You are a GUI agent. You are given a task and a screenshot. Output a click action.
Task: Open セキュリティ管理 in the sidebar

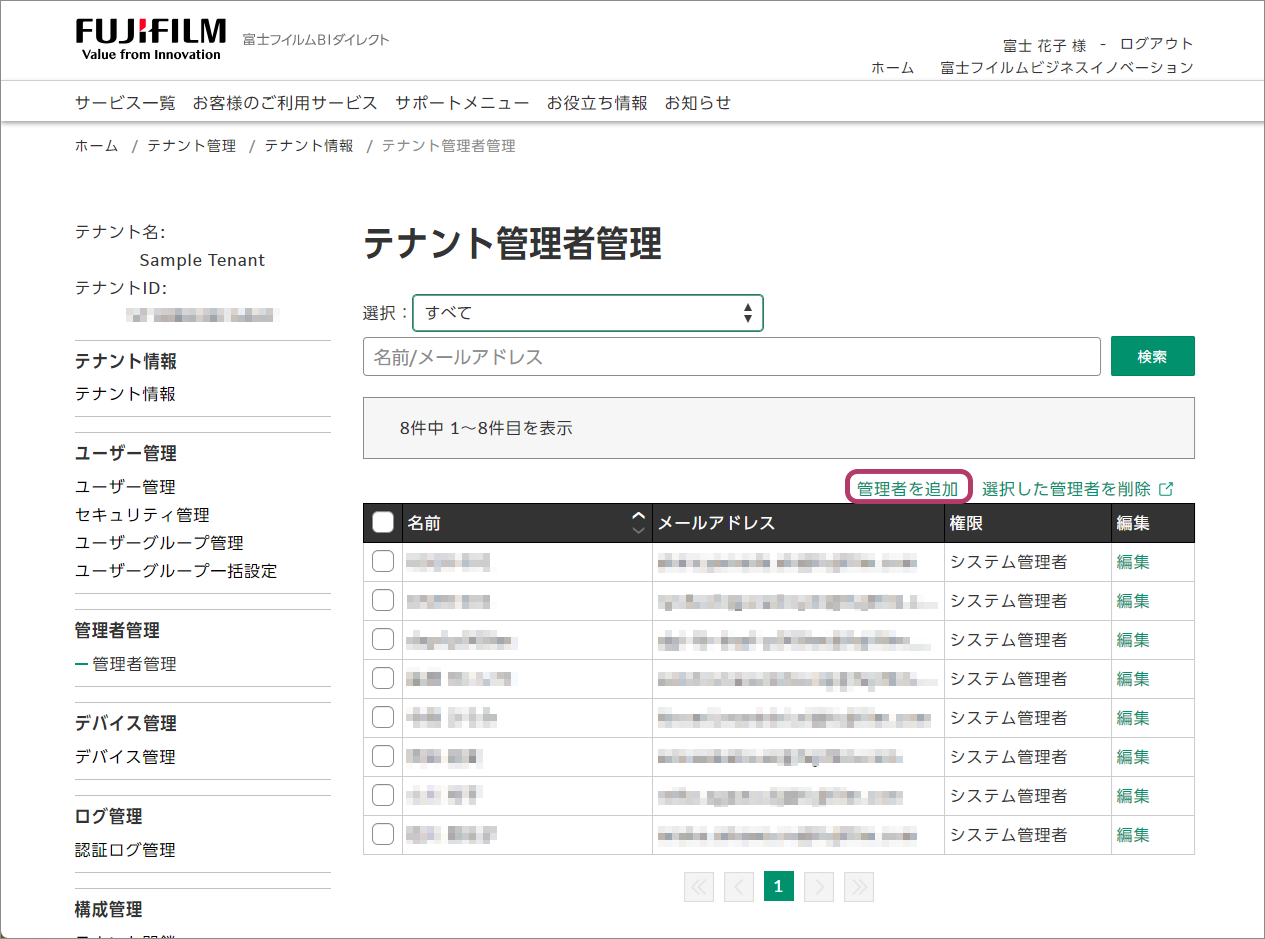click(142, 515)
